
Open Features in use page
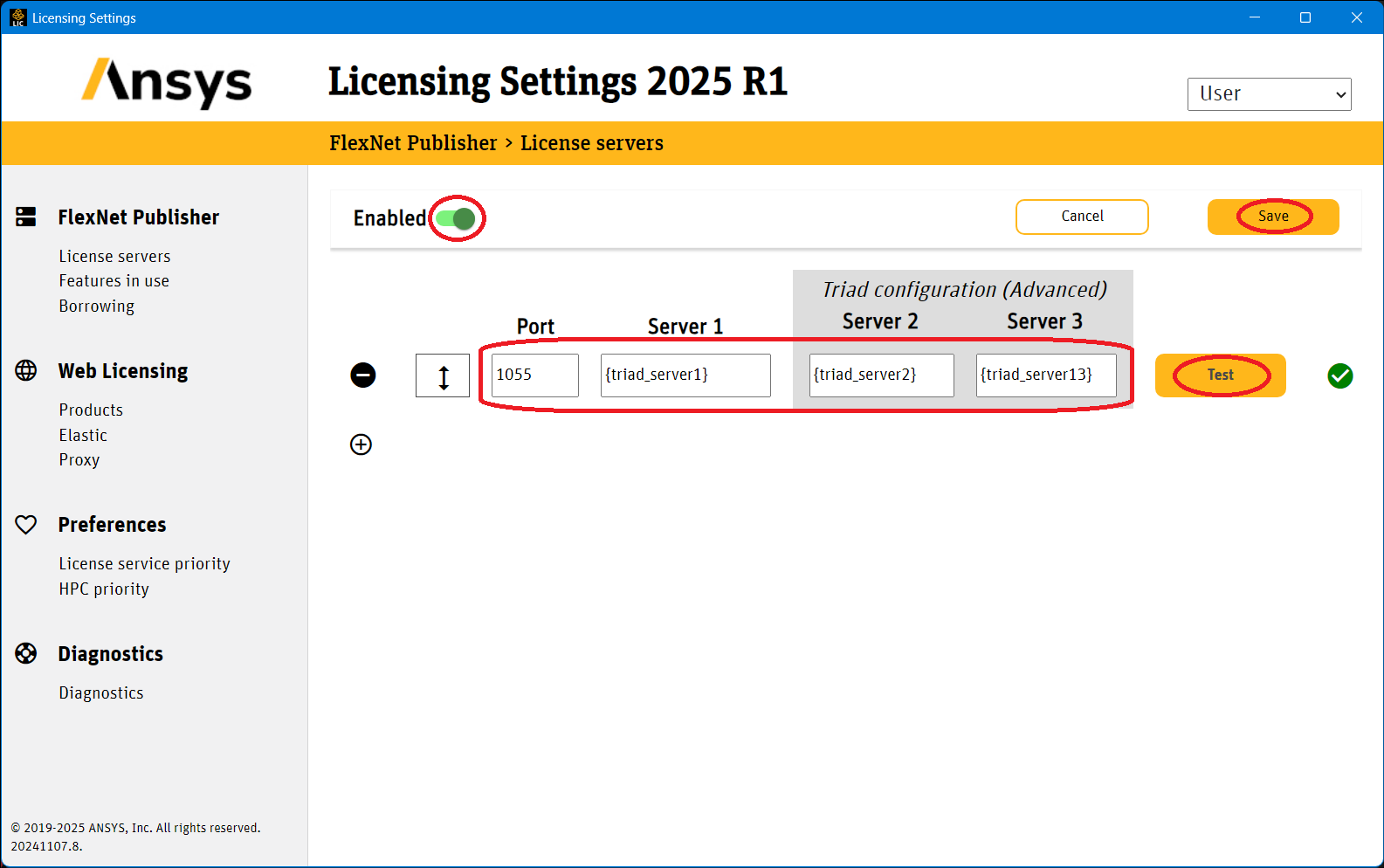click(114, 280)
